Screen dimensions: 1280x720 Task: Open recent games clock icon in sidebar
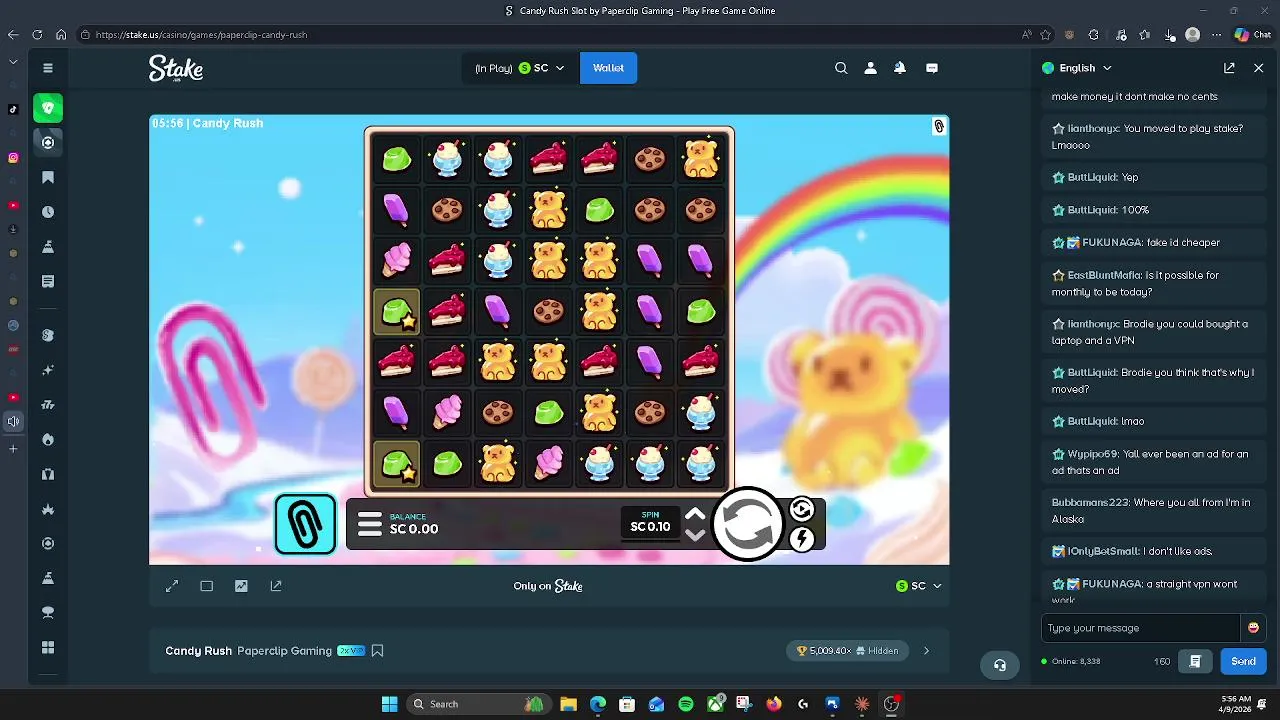coord(48,212)
